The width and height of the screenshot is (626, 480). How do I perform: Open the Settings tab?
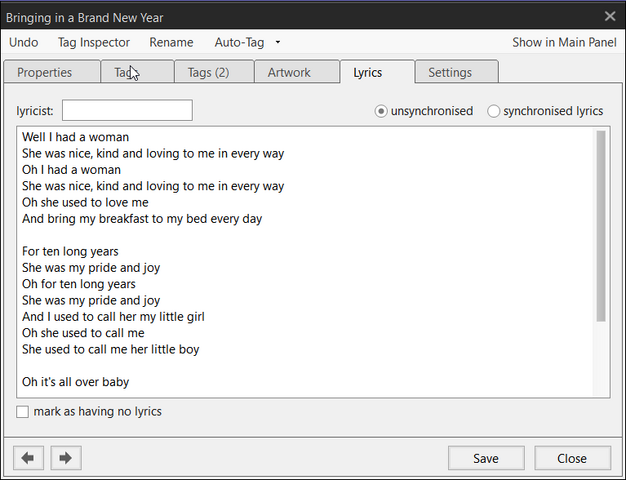(457, 72)
